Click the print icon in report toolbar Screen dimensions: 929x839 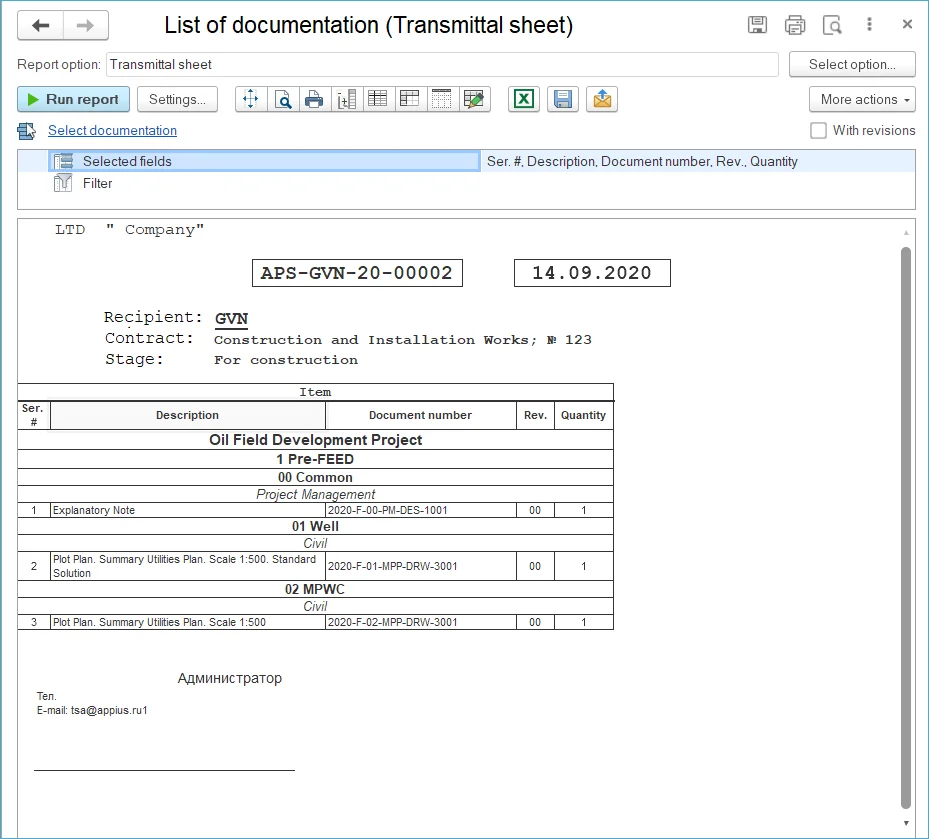(x=314, y=99)
